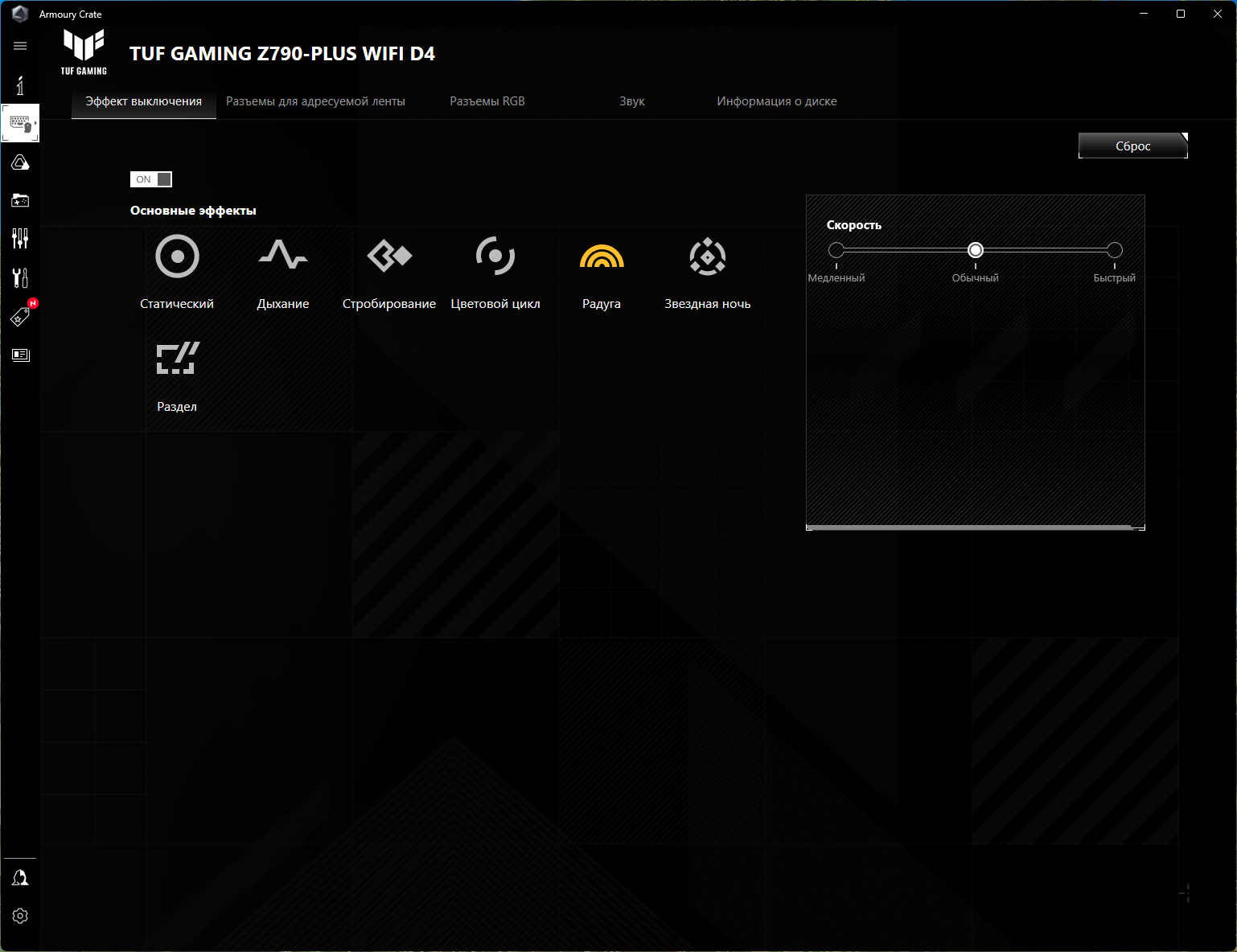
Task: Select the Rainbow (Радуга) effect icon
Action: [602, 256]
